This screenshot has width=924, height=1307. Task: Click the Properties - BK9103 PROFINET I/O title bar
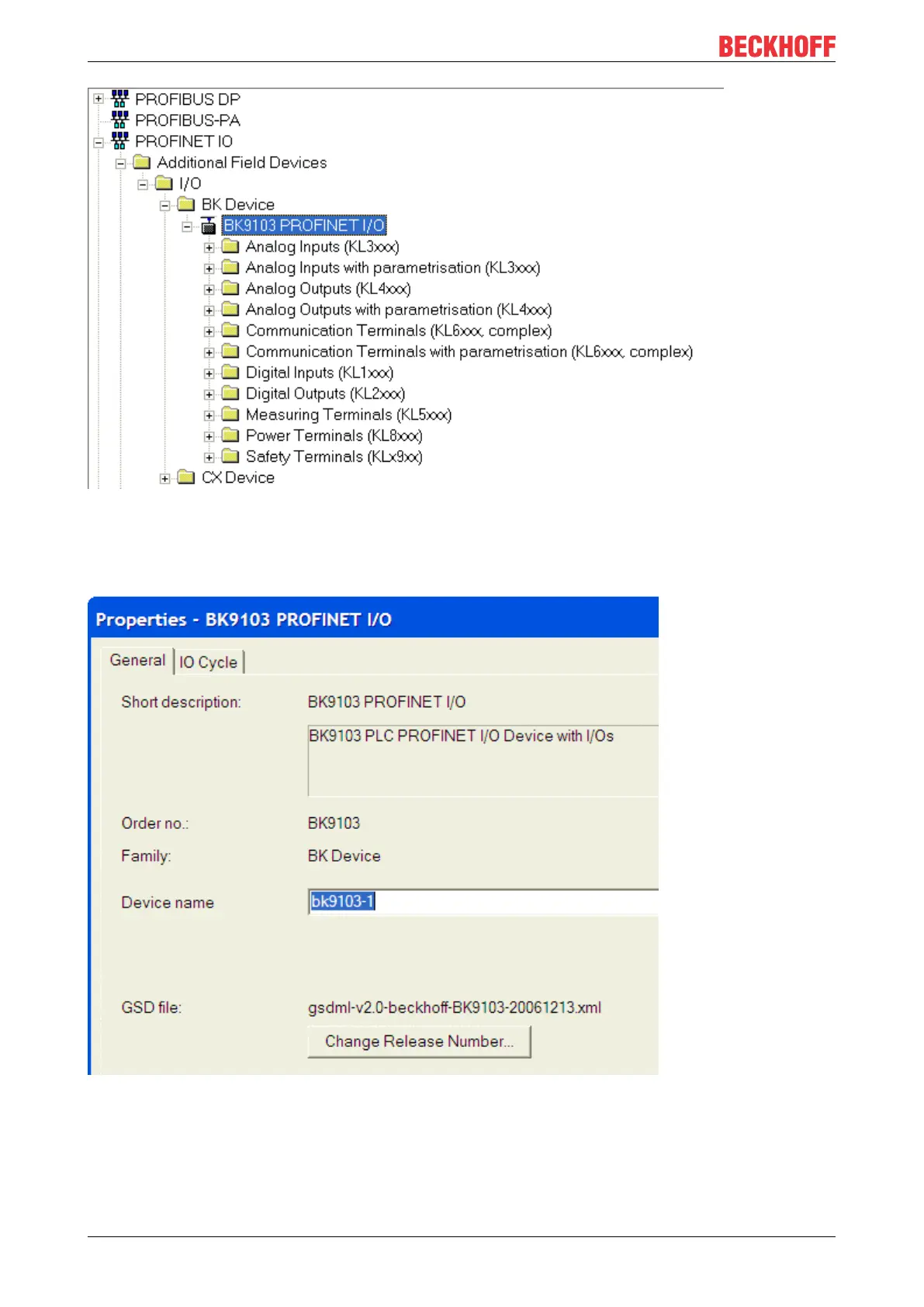point(373,619)
